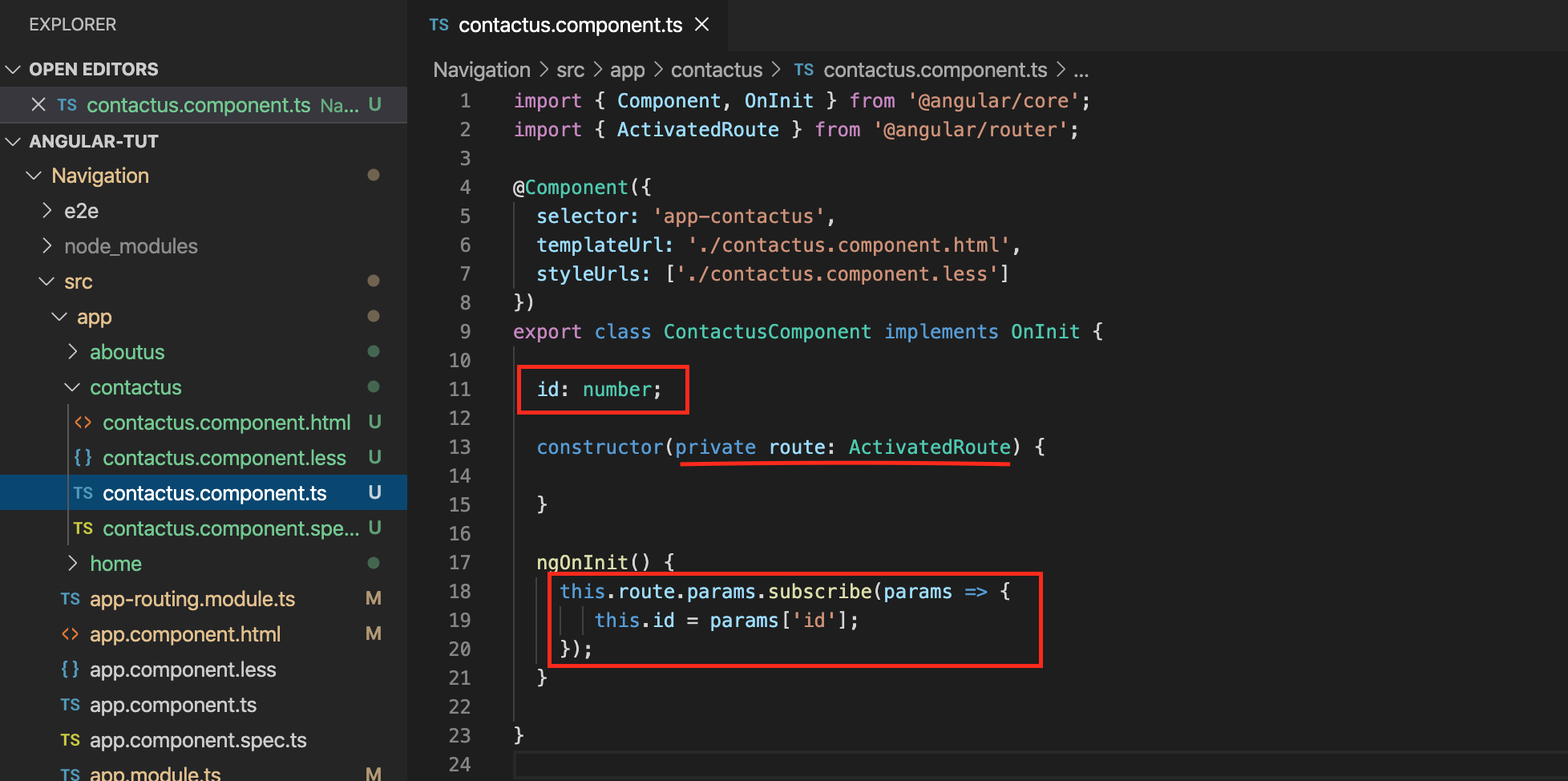Image resolution: width=1568 pixels, height=781 pixels.
Task: Click braces icon of contactus.component.less
Action: tap(83, 457)
